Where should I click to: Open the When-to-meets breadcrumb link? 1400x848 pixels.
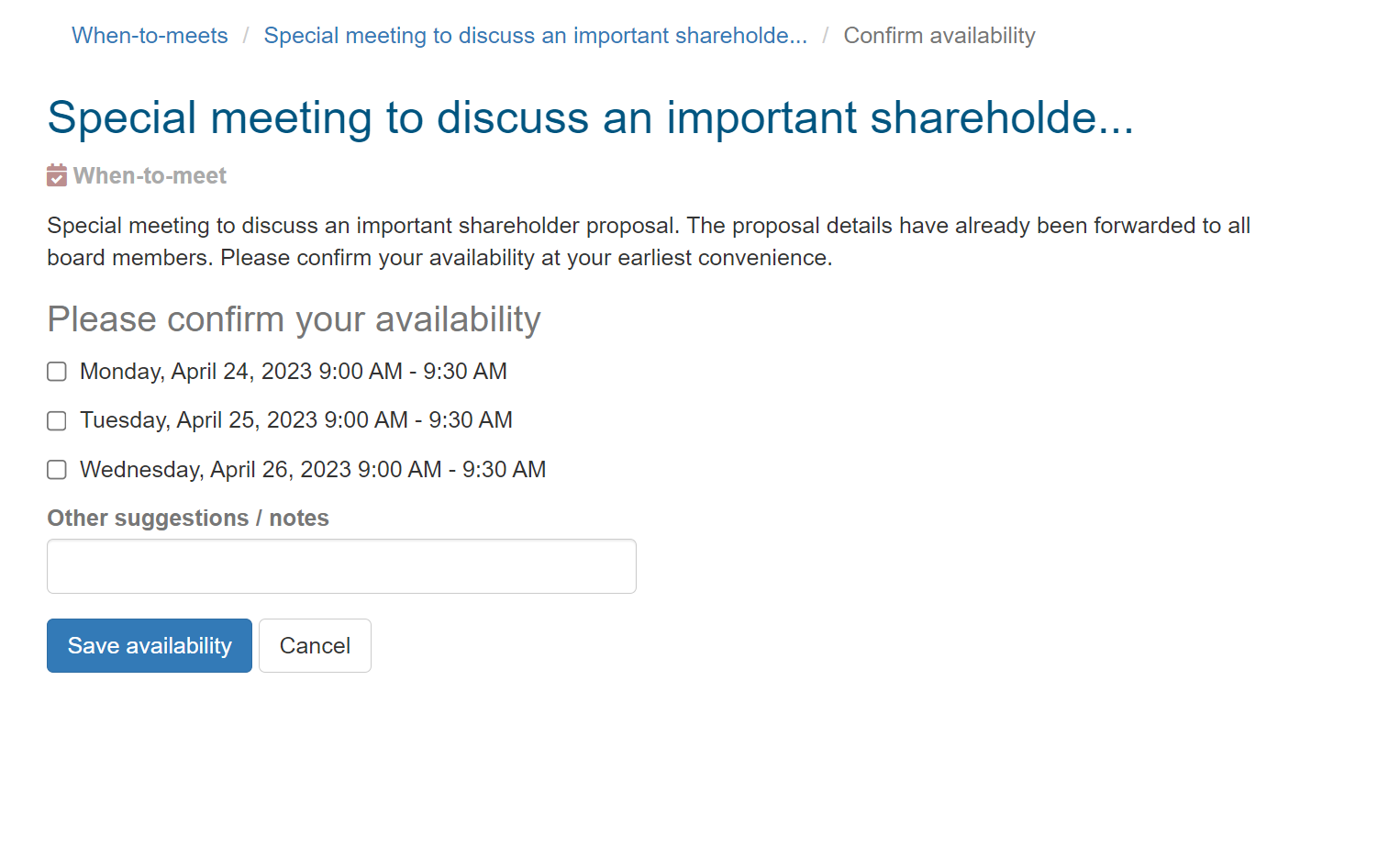tap(150, 36)
